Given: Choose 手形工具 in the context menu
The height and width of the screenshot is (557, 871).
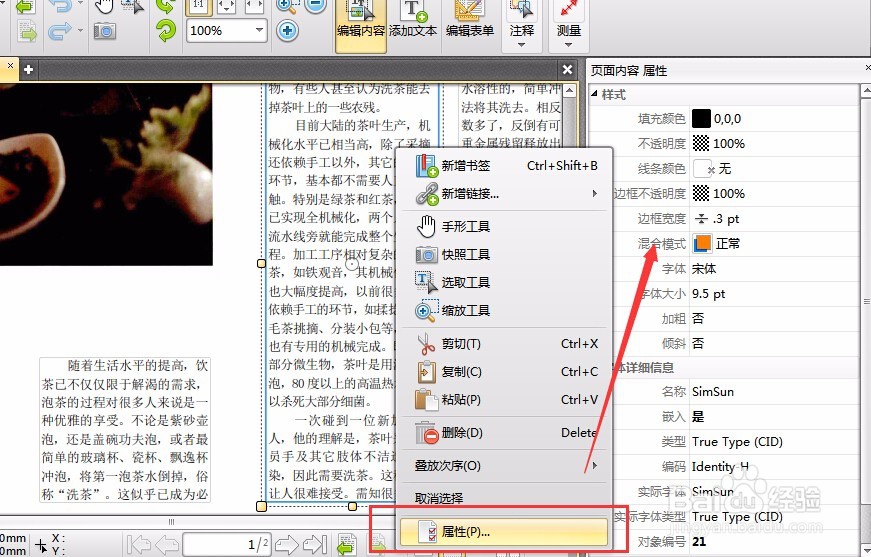Looking at the screenshot, I should 506,227.
